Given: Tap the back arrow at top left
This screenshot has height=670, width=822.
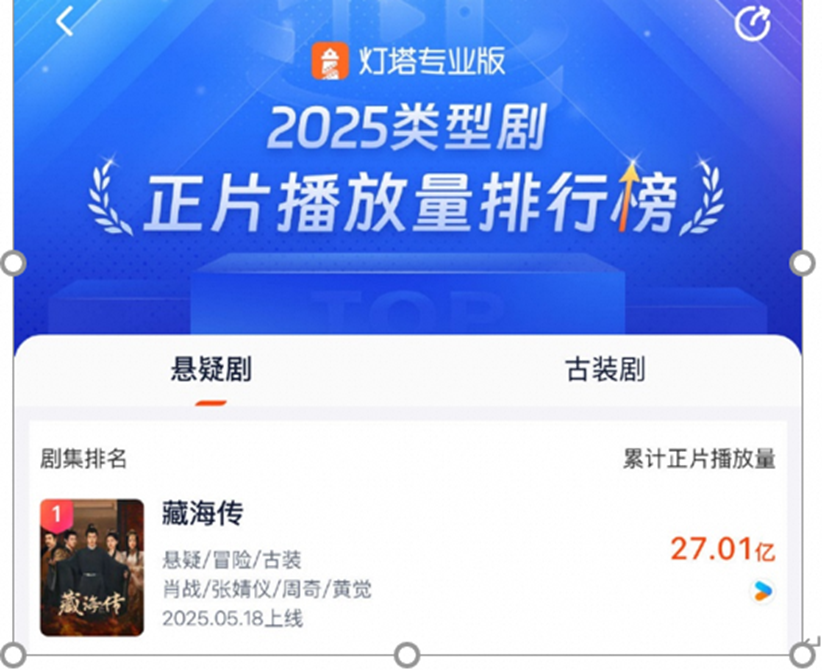Looking at the screenshot, I should point(64,22).
